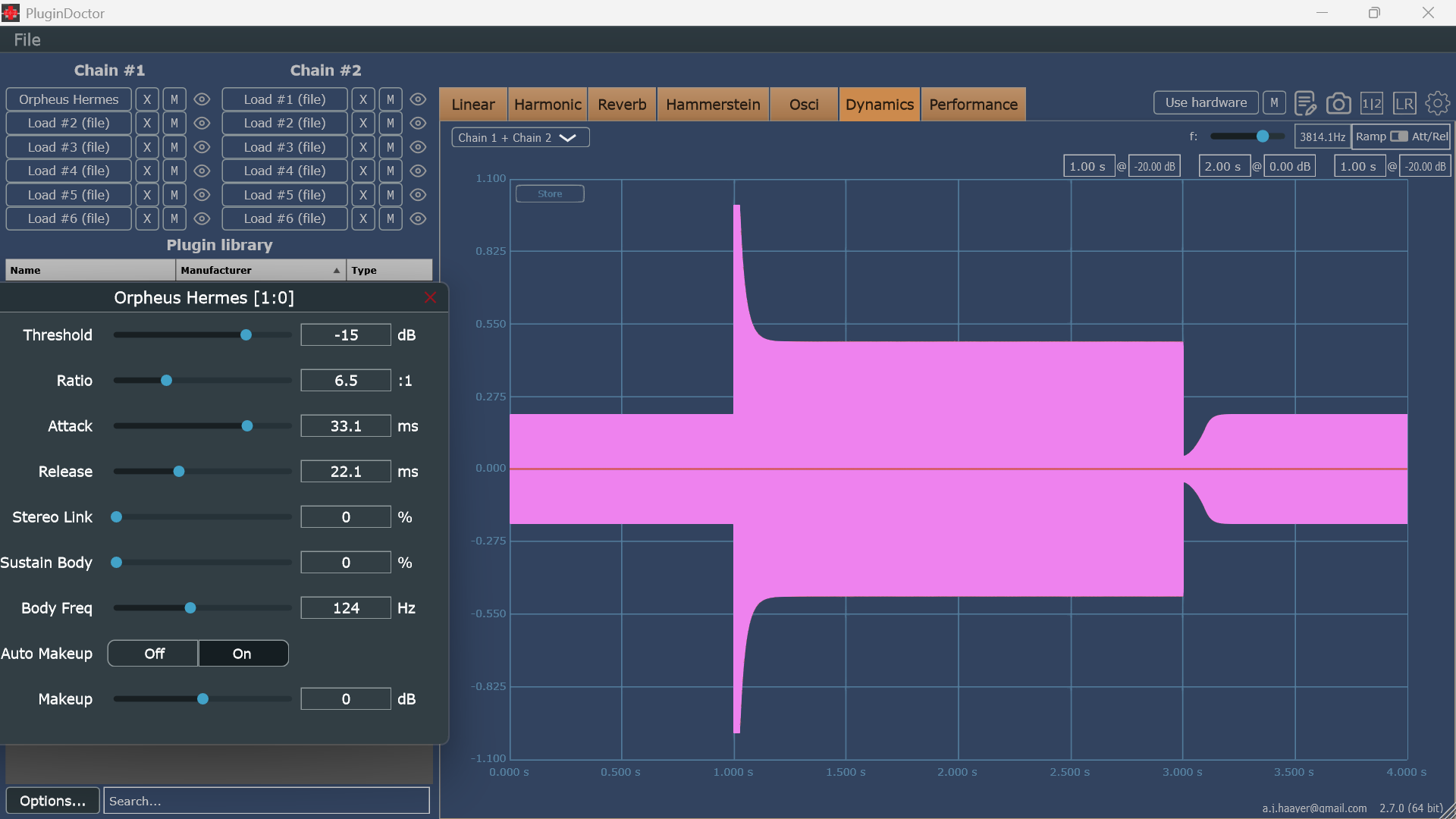The image size is (1456, 819).
Task: Click X for Chain #2 Load #4 slot
Action: (363, 171)
